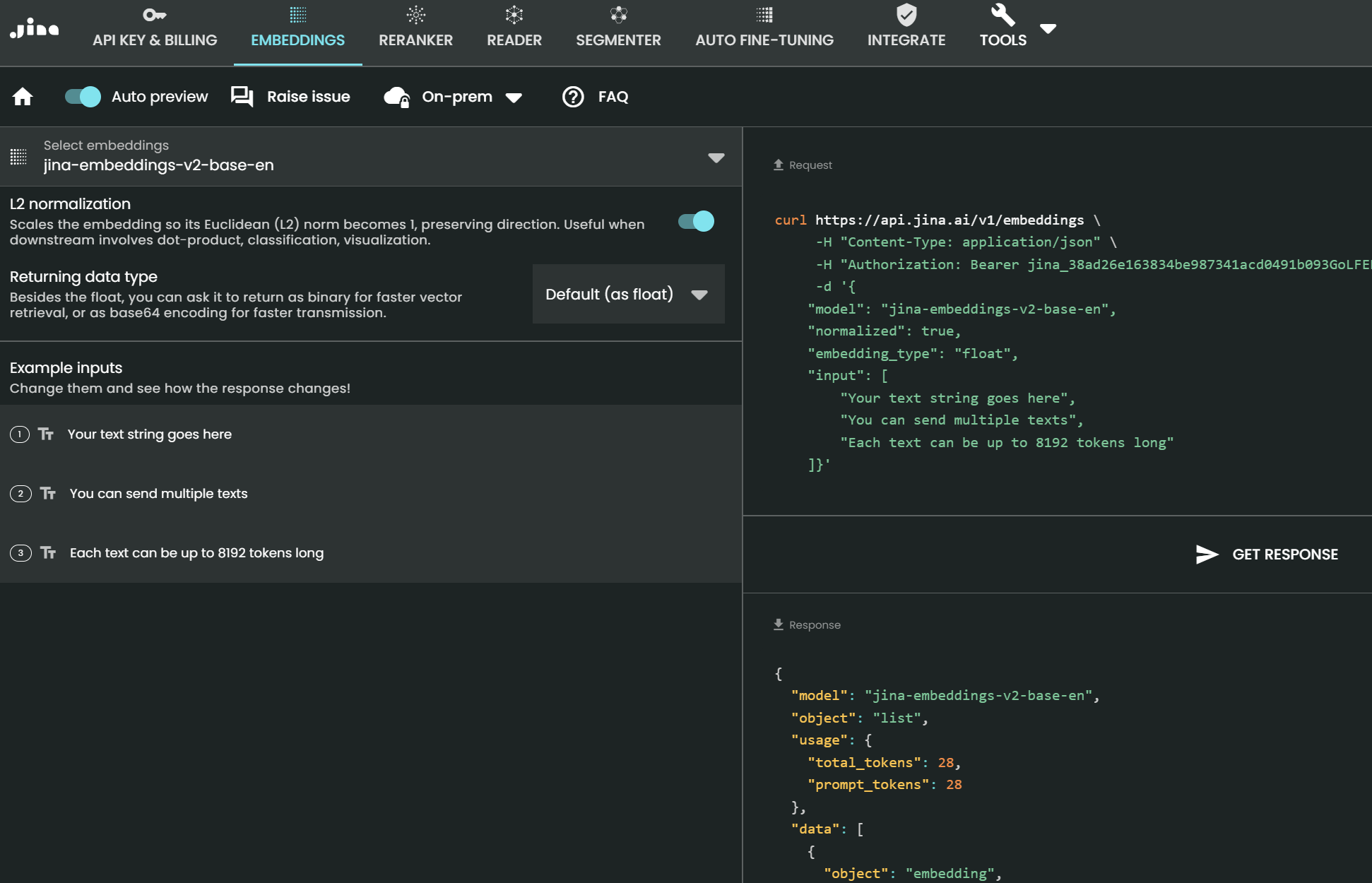Click the GET RESPONSE button
This screenshot has height=883, width=1372.
(x=1267, y=555)
